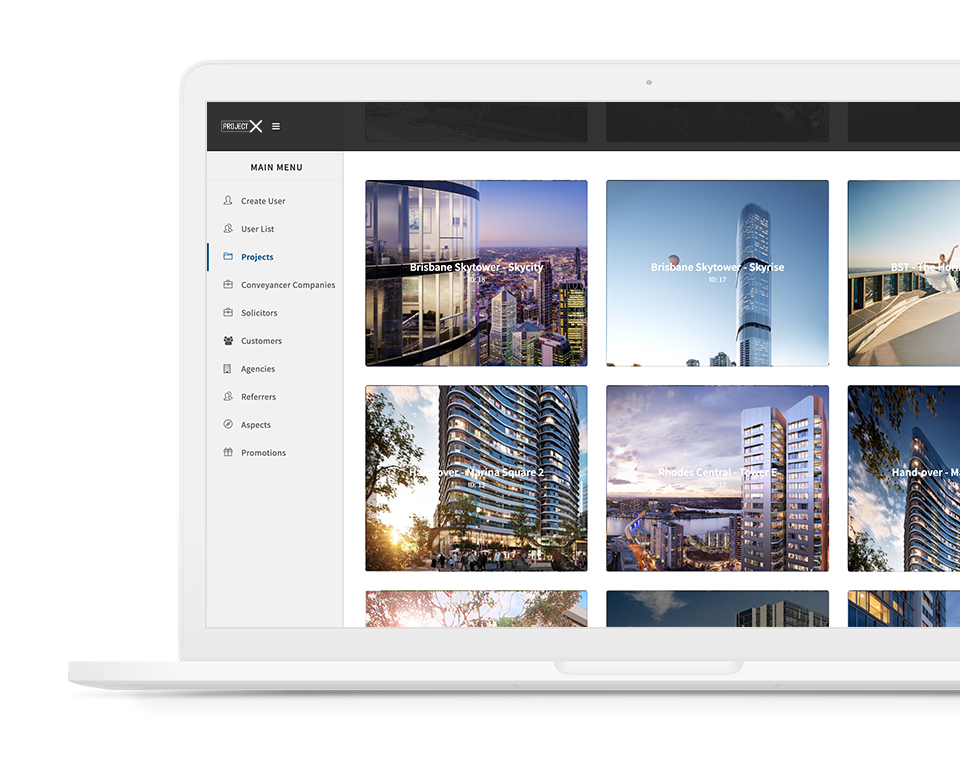Click the Conveyancer Companies briefcase icon
This screenshot has width=960, height=783.
[228, 285]
